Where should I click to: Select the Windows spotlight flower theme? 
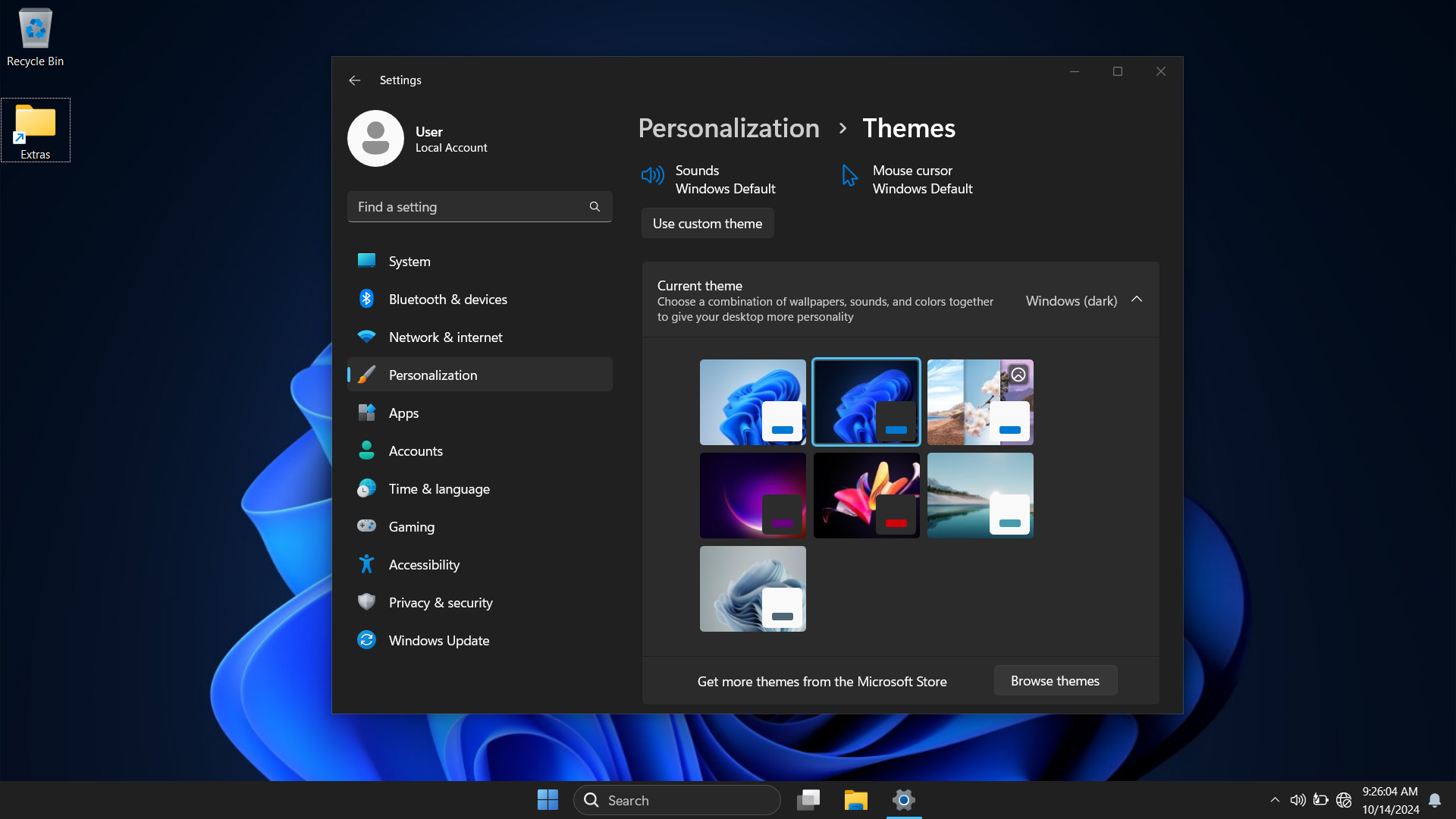pyautogui.click(x=980, y=402)
